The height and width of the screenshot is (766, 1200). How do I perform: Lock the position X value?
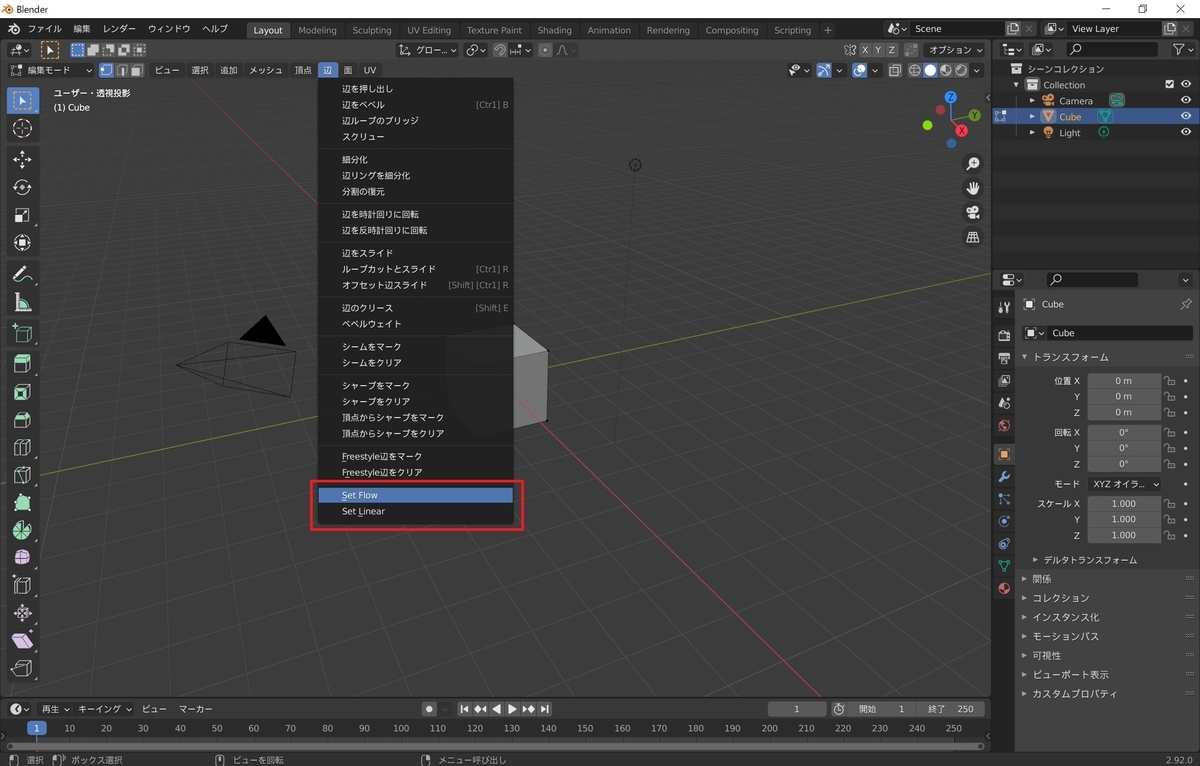1169,381
